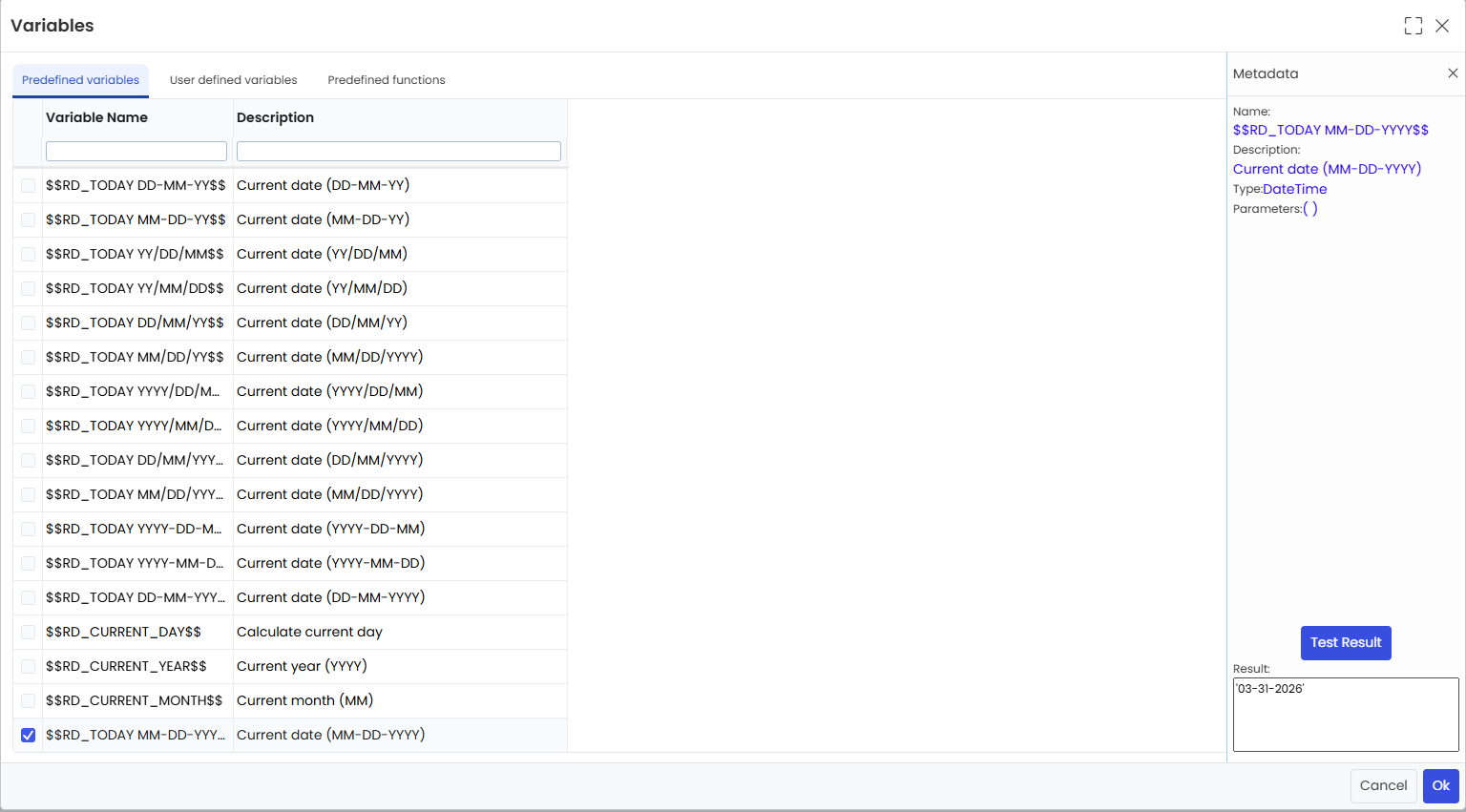Viewport: 1466px width, 812px height.
Task: Tick the $$RD_TODAY YY/DD/MM$$ checkbox
Action: coord(29,254)
